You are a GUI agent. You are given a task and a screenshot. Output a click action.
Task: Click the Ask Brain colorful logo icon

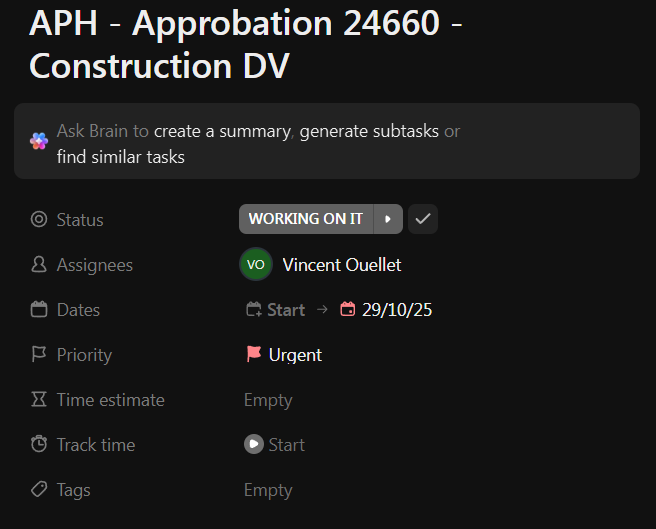(39, 141)
